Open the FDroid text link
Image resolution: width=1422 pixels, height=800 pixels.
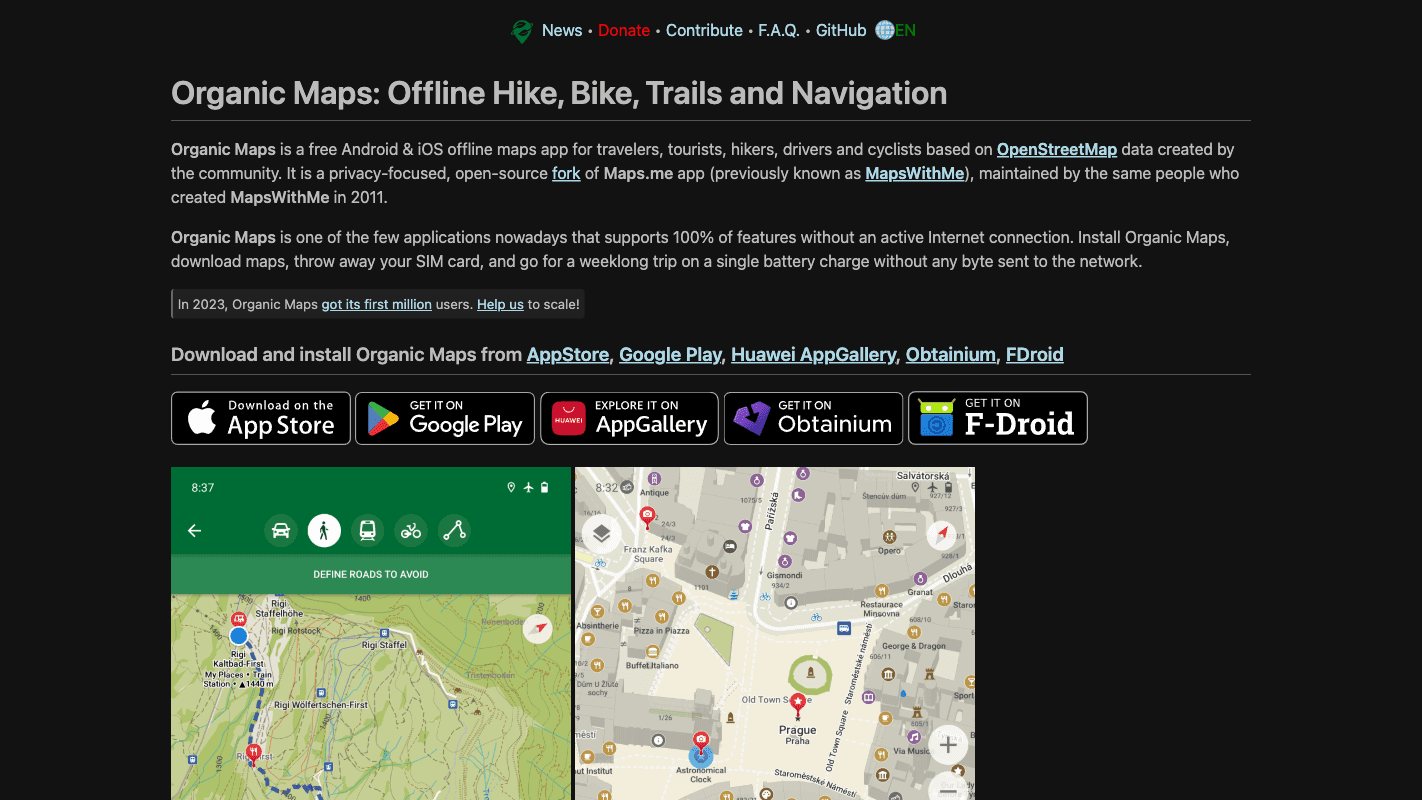1034,354
